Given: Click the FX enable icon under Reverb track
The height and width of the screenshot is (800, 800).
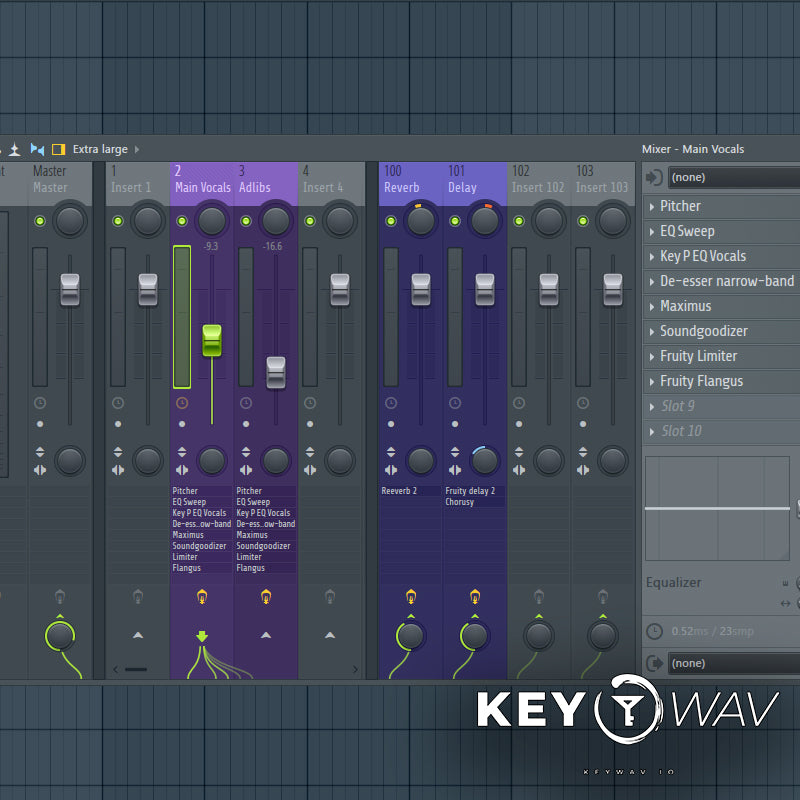Looking at the screenshot, I should click(410, 597).
